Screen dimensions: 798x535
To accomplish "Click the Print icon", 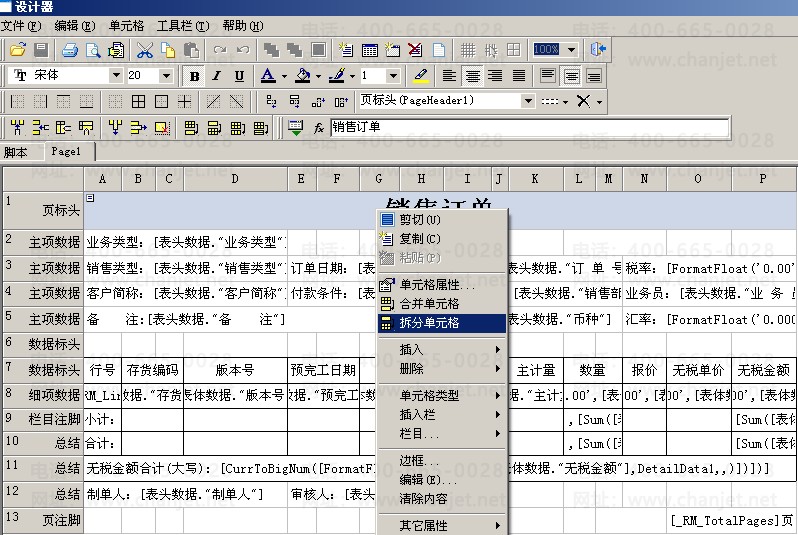I will 70,49.
